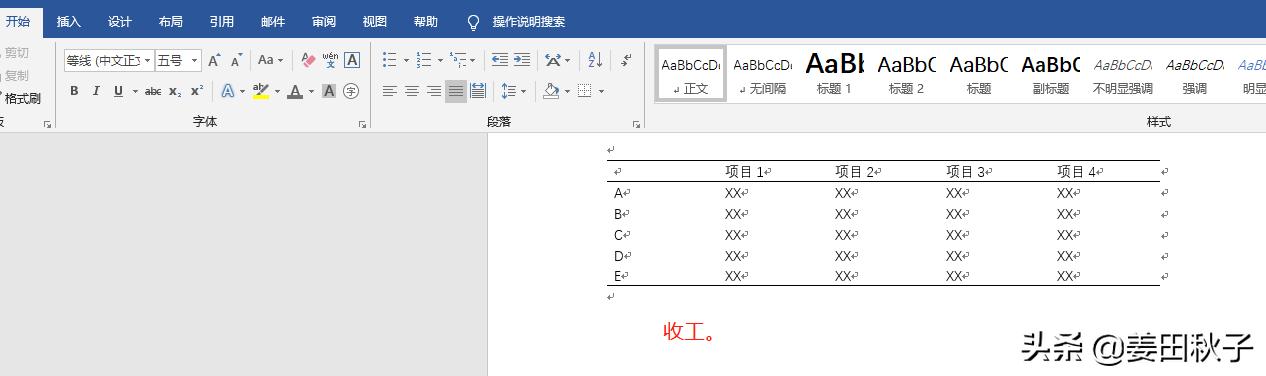This screenshot has height=376, width=1266.
Task: Switch to 布局 (Layout) tab
Action: [x=171, y=22]
